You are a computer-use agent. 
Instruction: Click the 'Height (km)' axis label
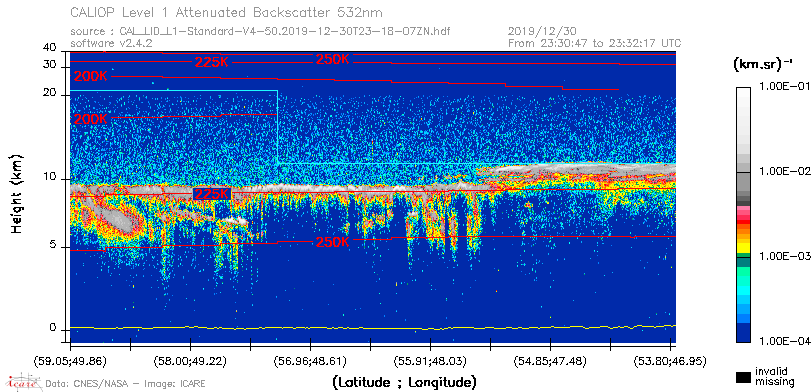tap(18, 193)
